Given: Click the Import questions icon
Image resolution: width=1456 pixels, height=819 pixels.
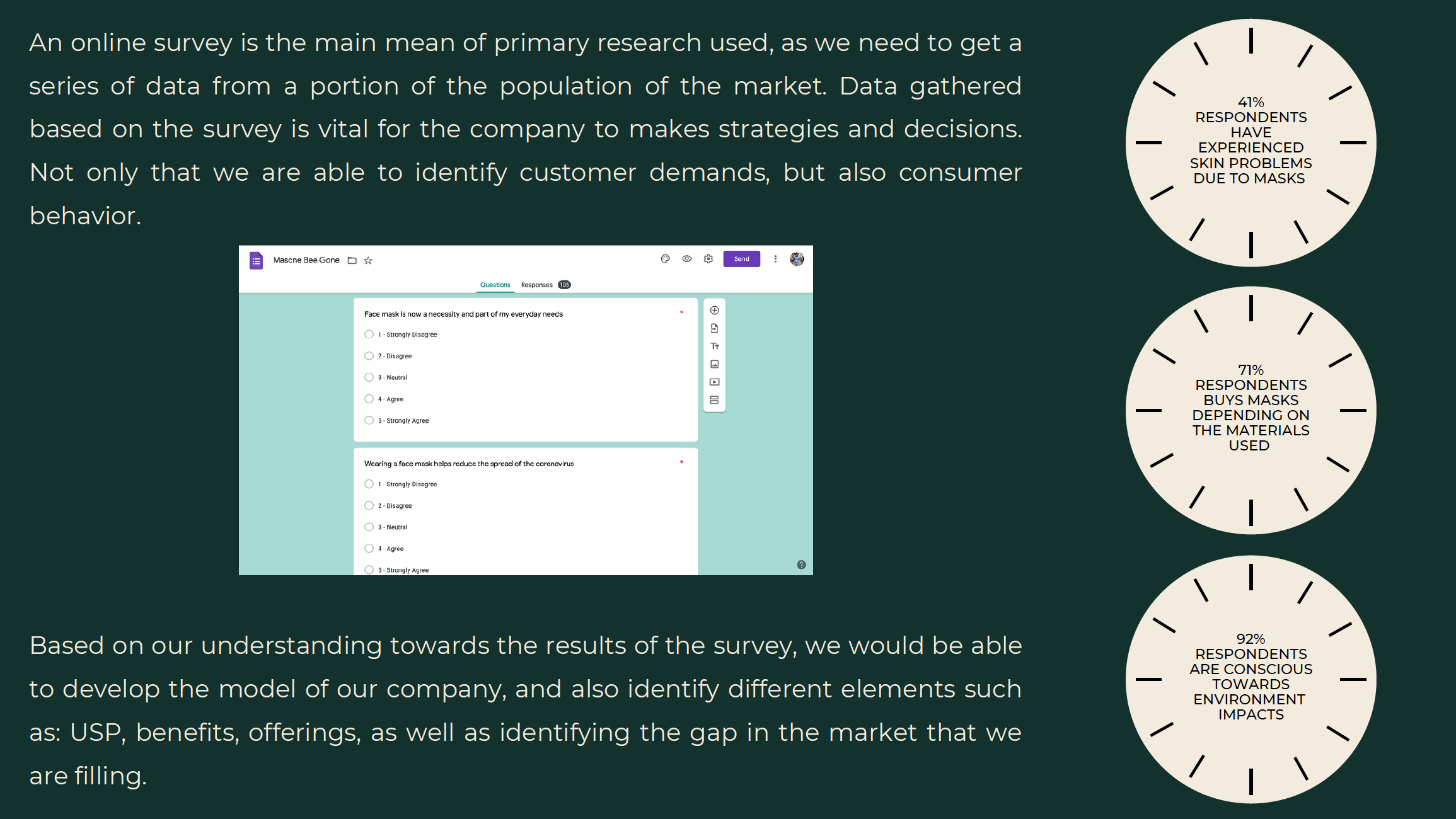Looking at the screenshot, I should [714, 328].
